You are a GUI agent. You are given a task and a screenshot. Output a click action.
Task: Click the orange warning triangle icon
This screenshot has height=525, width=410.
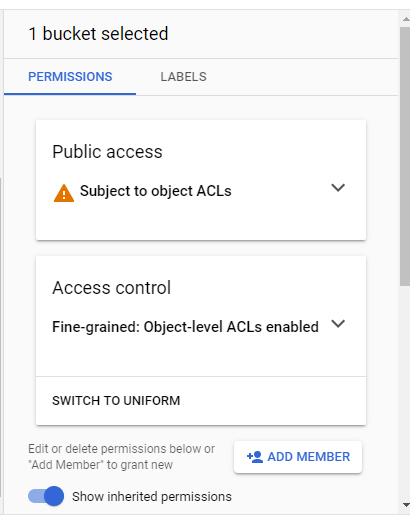pyautogui.click(x=64, y=193)
